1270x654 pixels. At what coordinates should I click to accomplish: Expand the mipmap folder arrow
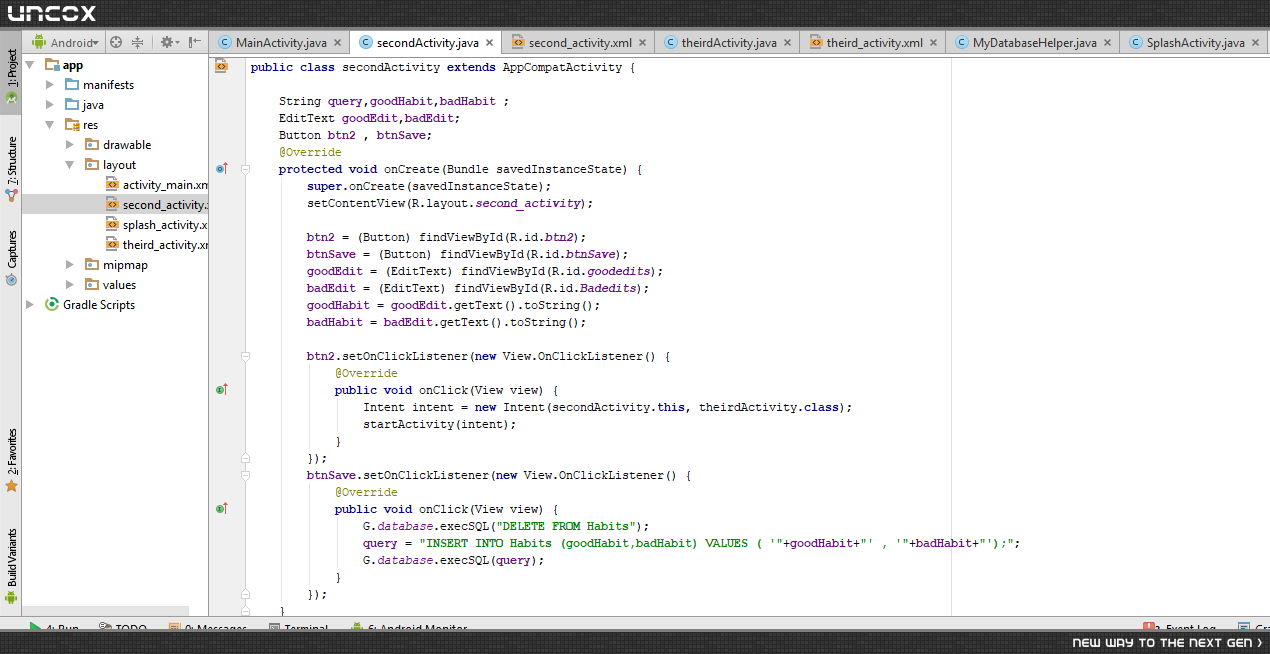[x=70, y=264]
